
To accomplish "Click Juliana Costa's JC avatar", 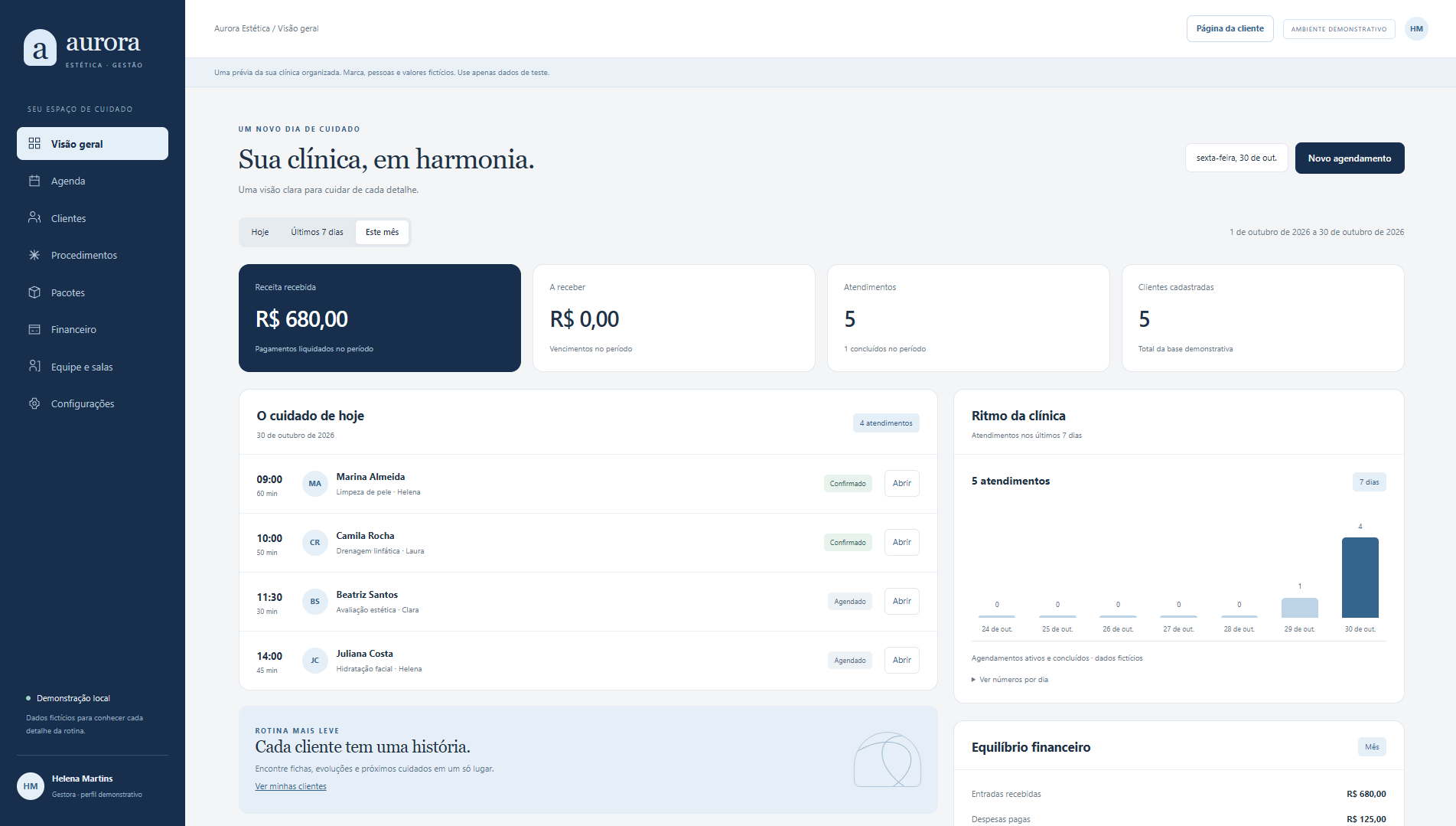I will (315, 661).
